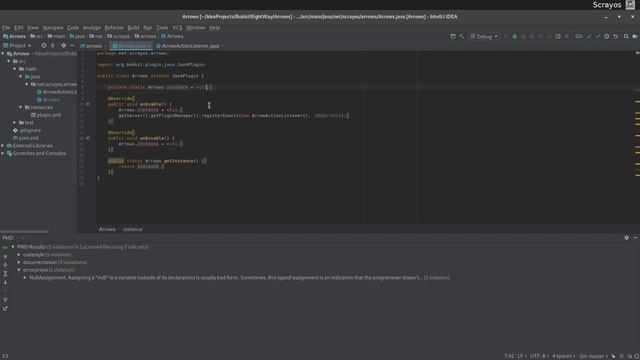Click the PMD collapse all icon
This screenshot has width=640, height=360.
[x=5, y=273]
